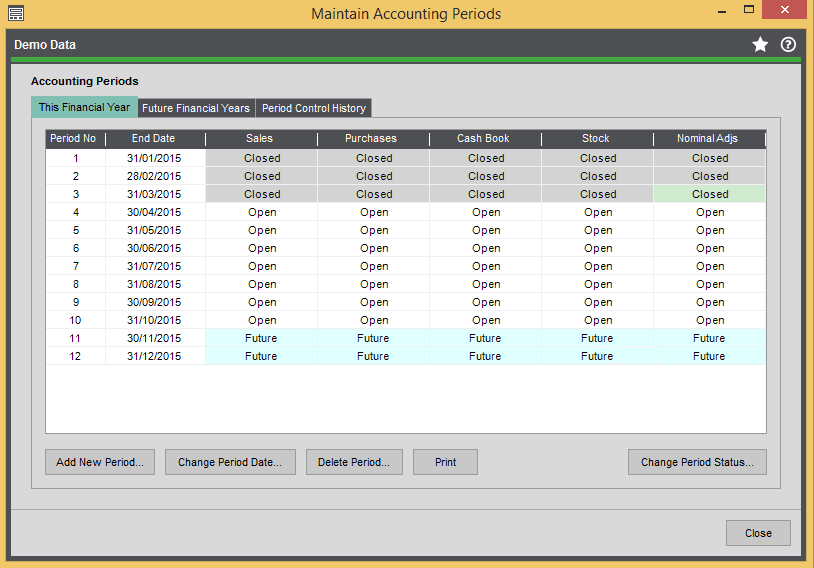The width and height of the screenshot is (814, 568).
Task: Click Add New Period button
Action: (x=100, y=462)
